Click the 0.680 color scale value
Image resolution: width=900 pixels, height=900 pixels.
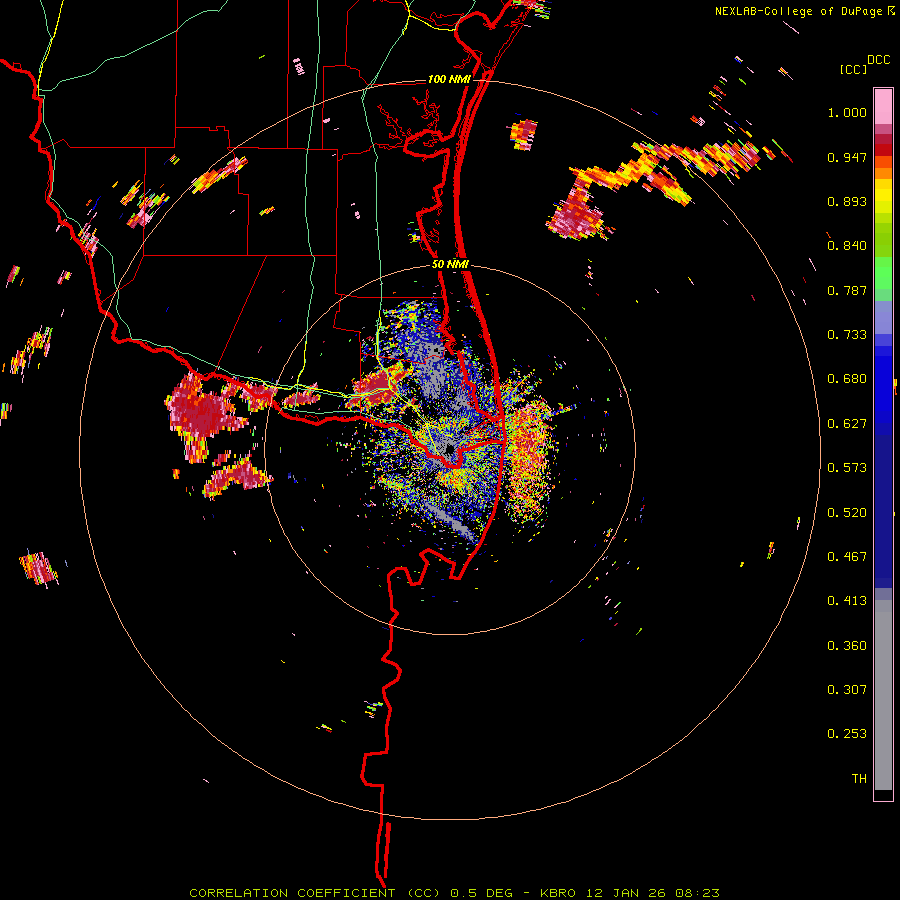tap(847, 379)
